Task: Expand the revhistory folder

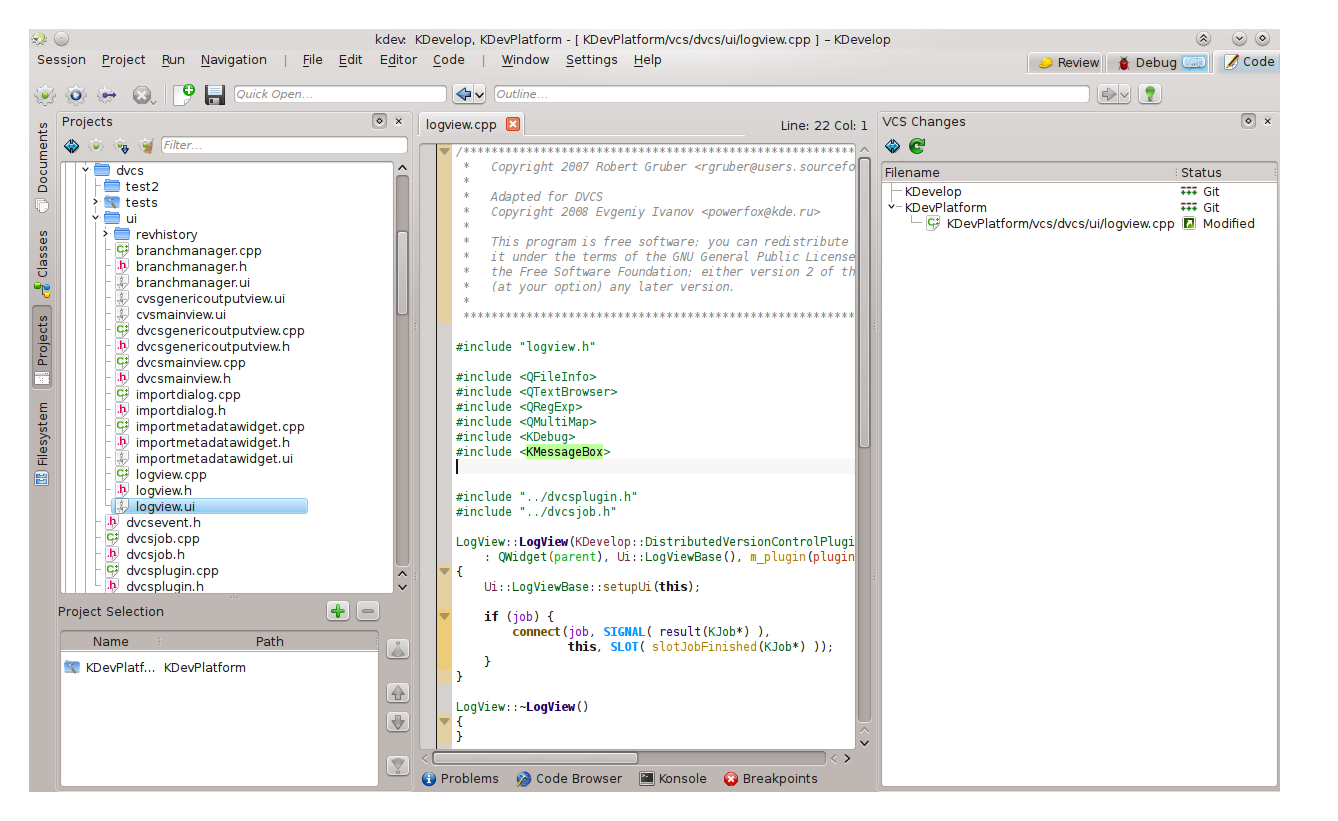Action: coord(105,234)
